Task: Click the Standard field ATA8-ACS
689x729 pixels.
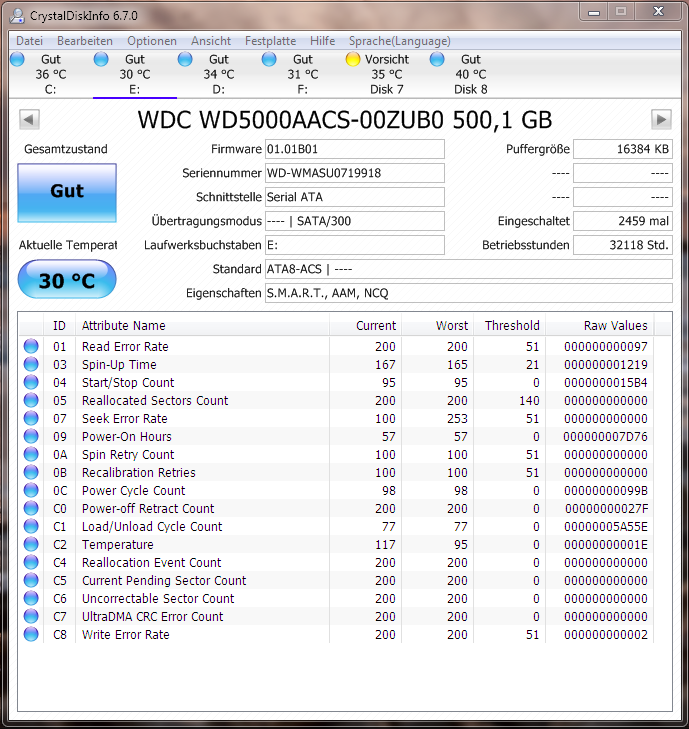Action: coord(469,269)
